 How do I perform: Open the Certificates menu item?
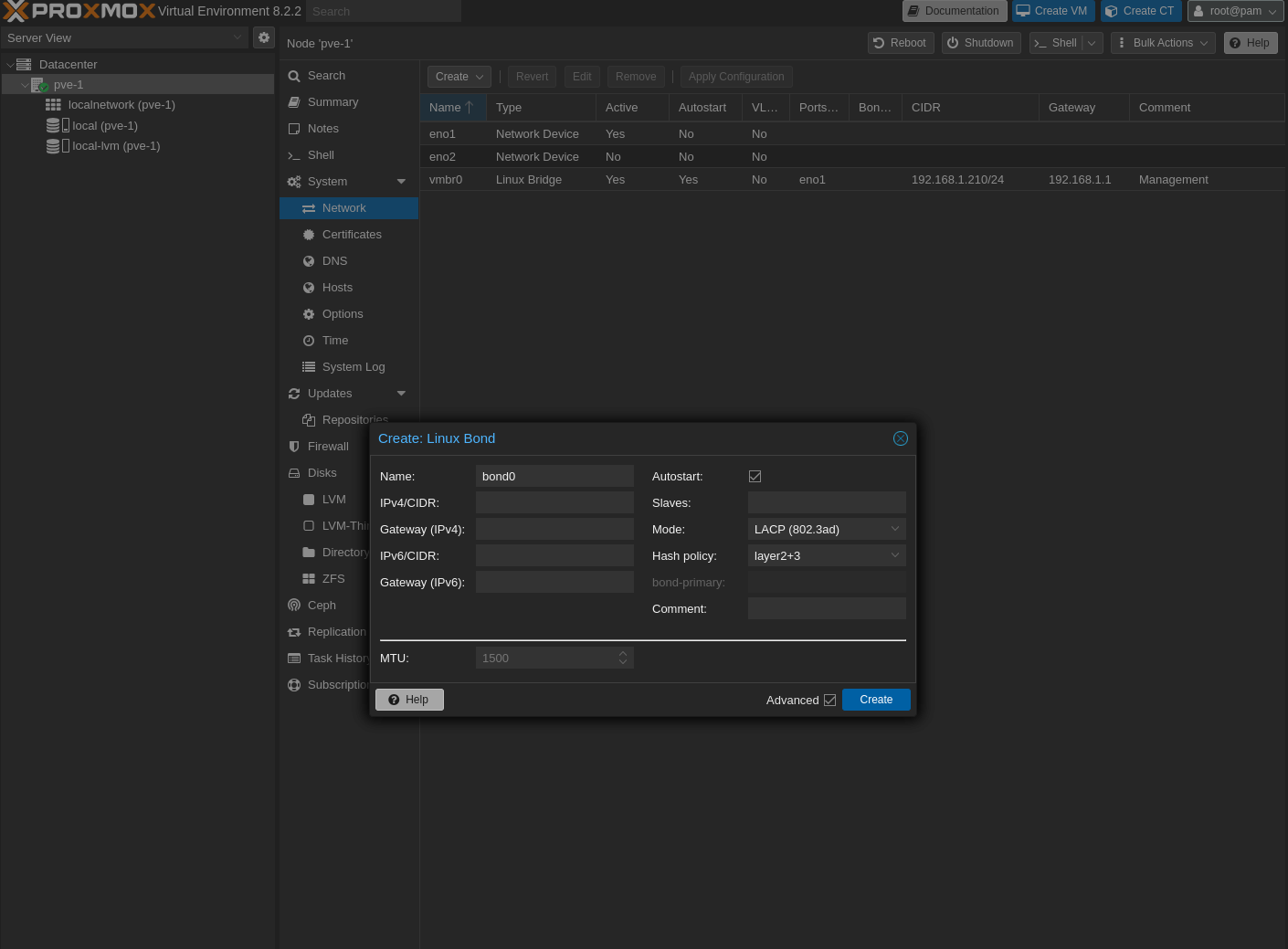point(352,235)
